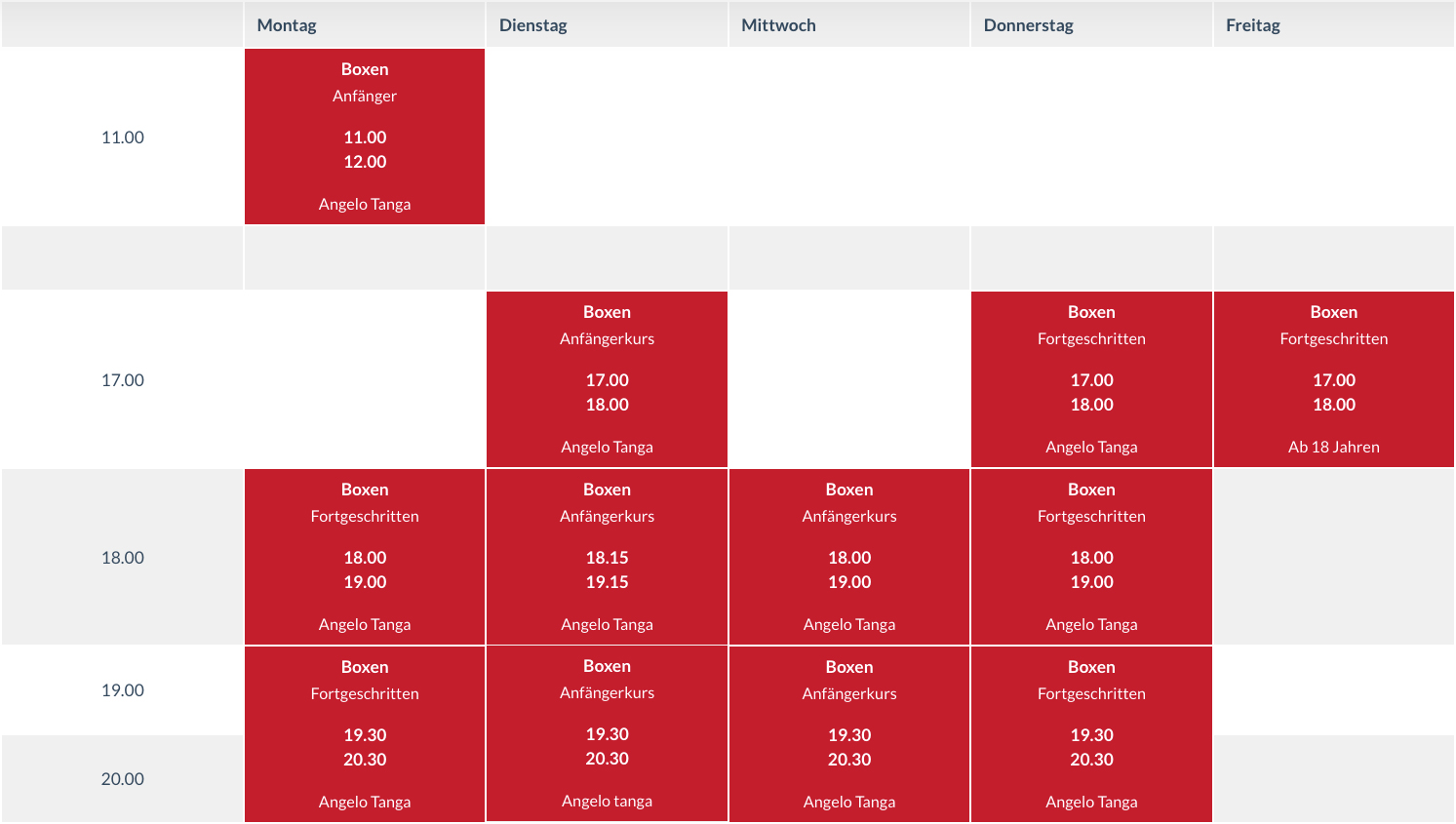Open Freitag 17.00 class Ab 18 Jahren
1456x824 pixels.
(1333, 379)
